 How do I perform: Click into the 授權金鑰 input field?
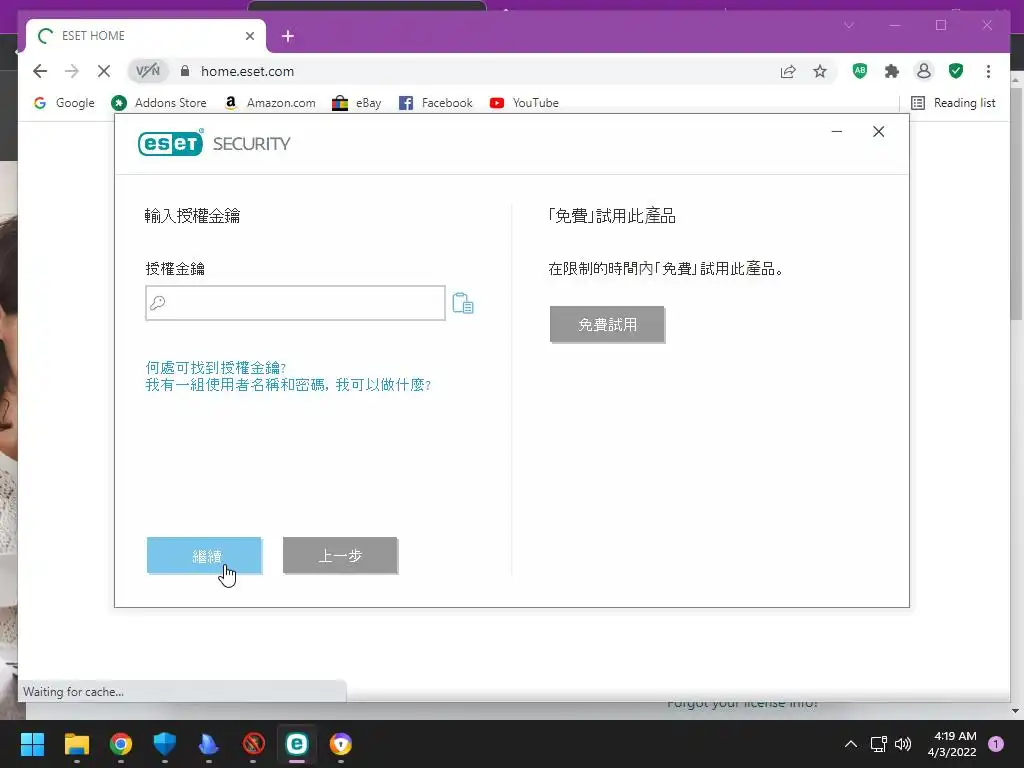295,303
